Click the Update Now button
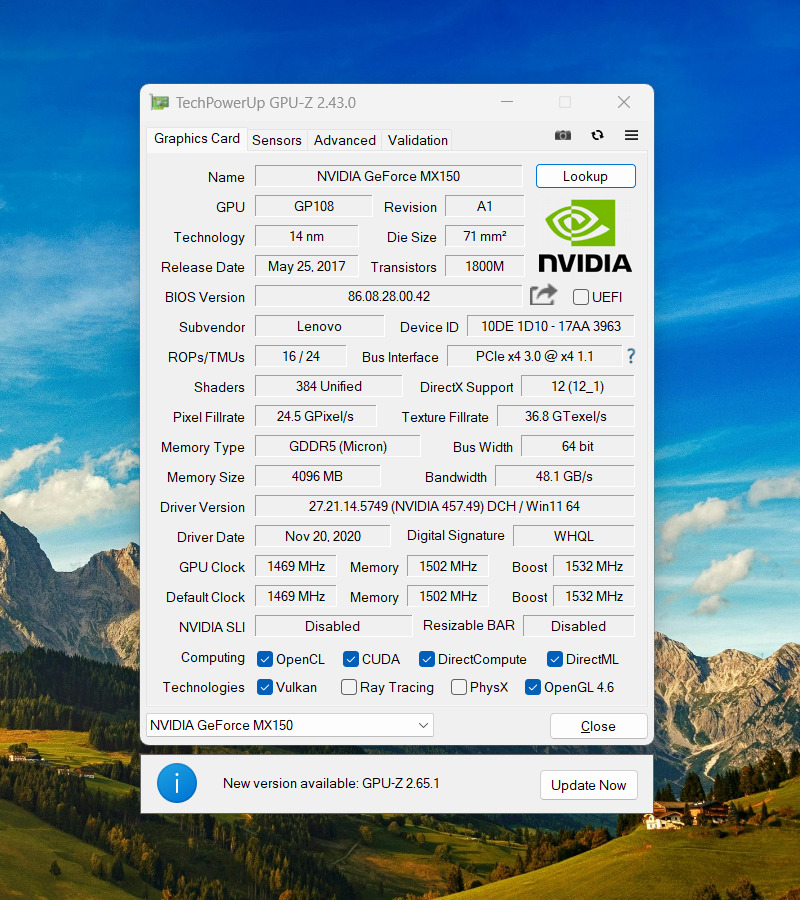The height and width of the screenshot is (900, 800). (588, 785)
